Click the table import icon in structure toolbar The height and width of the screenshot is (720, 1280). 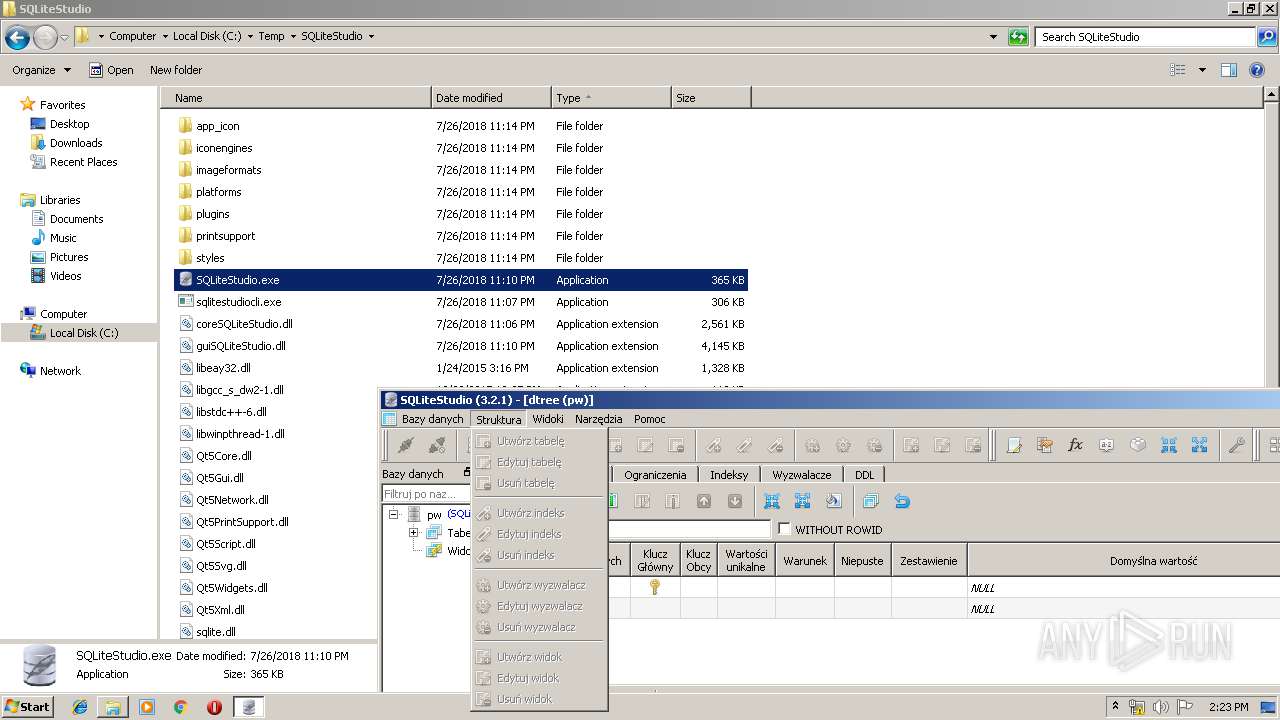point(771,501)
